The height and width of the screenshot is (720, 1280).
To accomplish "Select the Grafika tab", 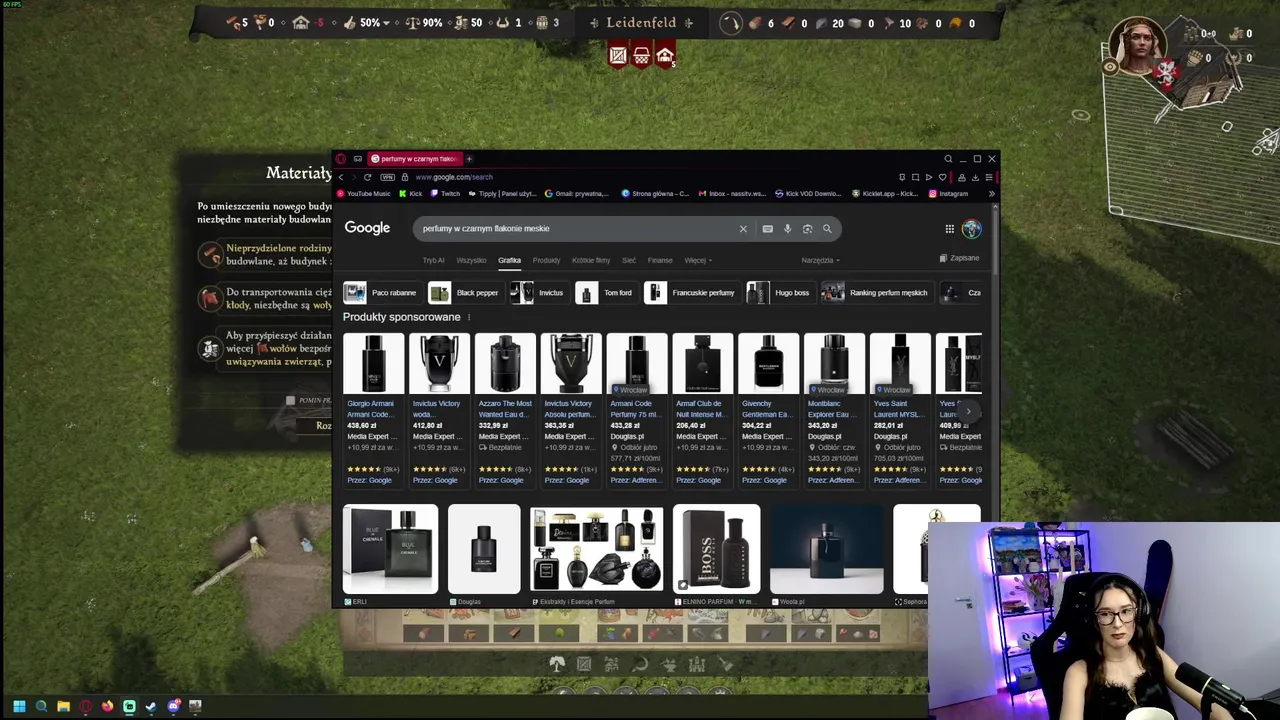I will click(509, 260).
